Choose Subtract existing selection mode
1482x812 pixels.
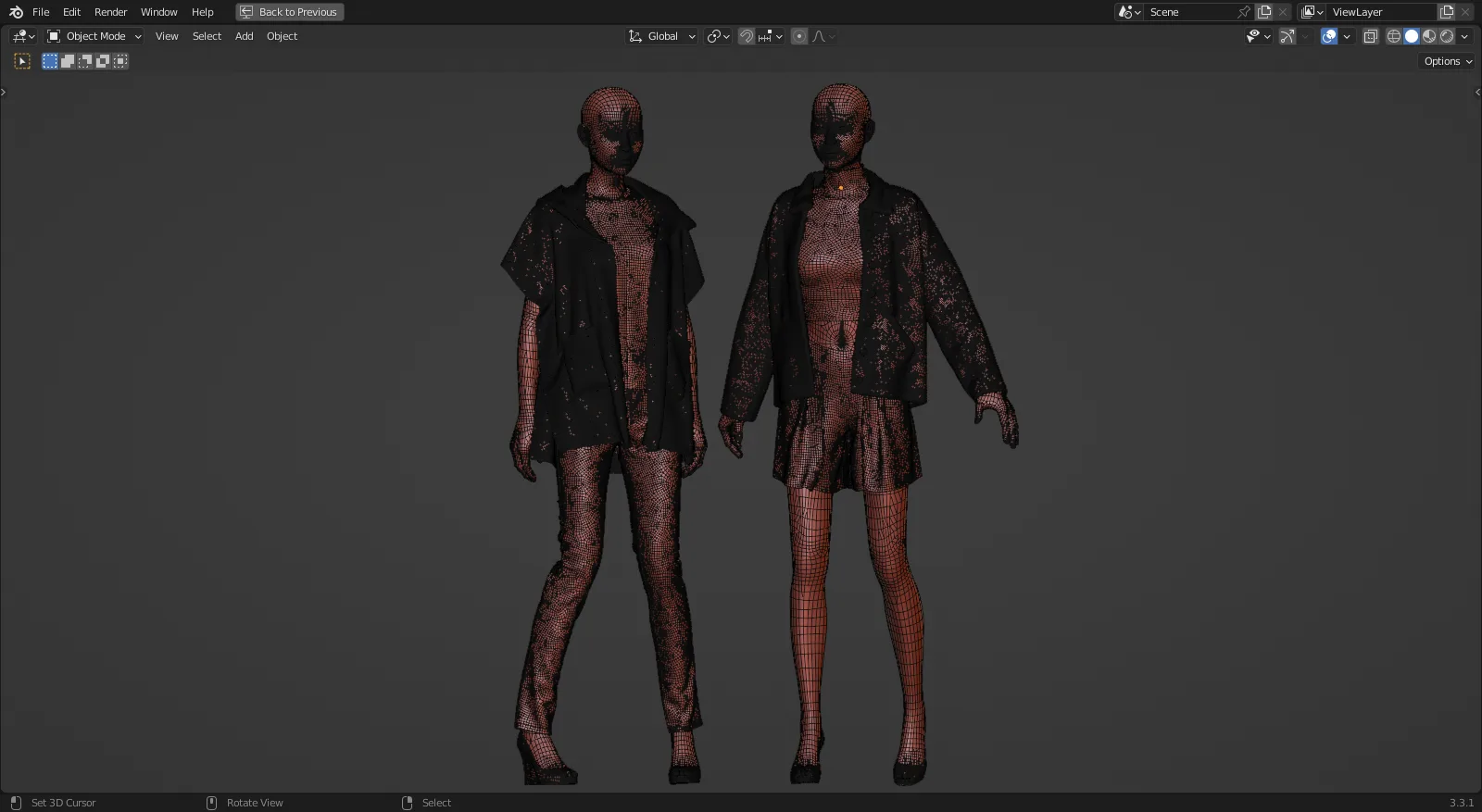click(85, 61)
